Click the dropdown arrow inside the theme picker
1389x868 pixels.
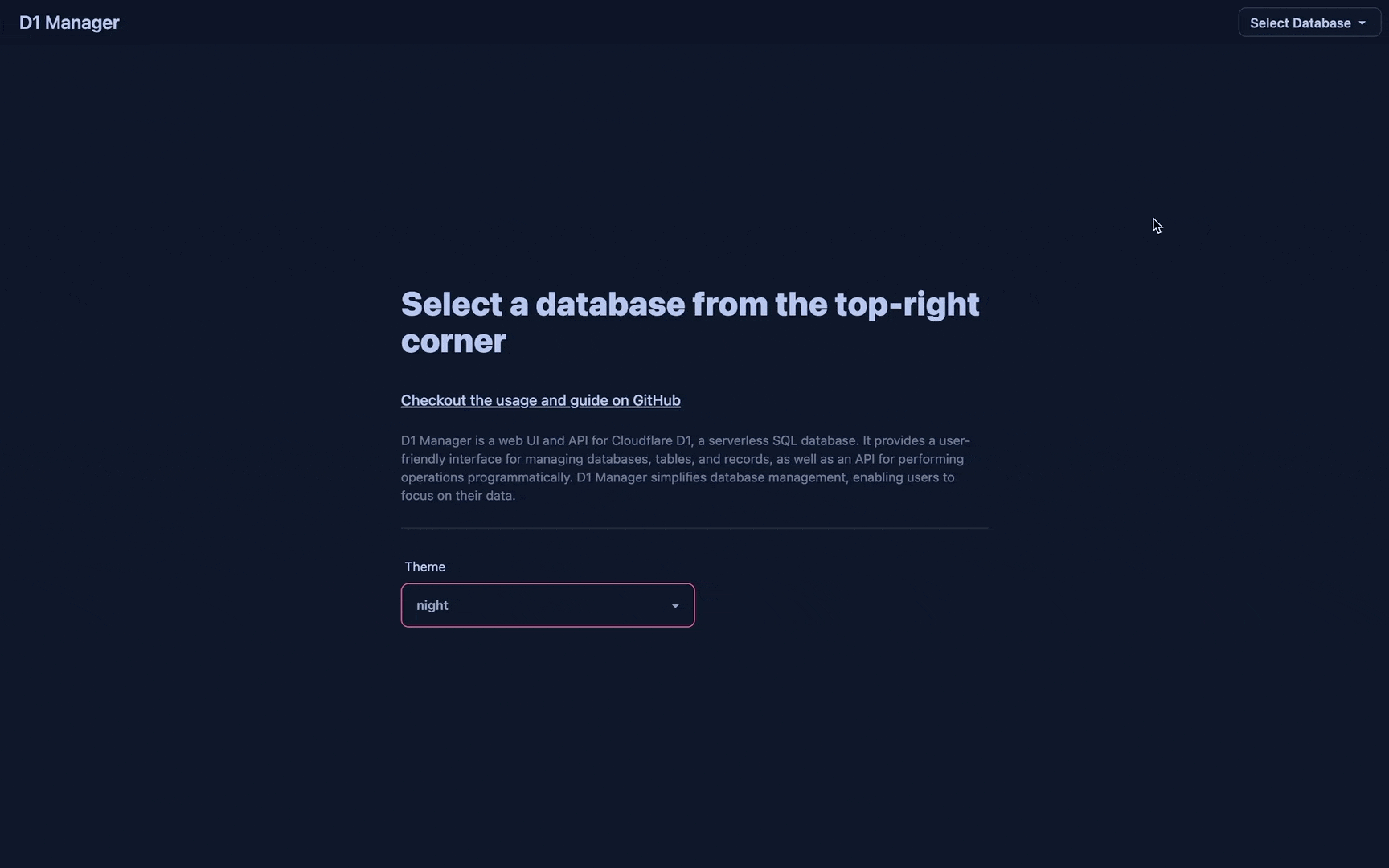[675, 606]
